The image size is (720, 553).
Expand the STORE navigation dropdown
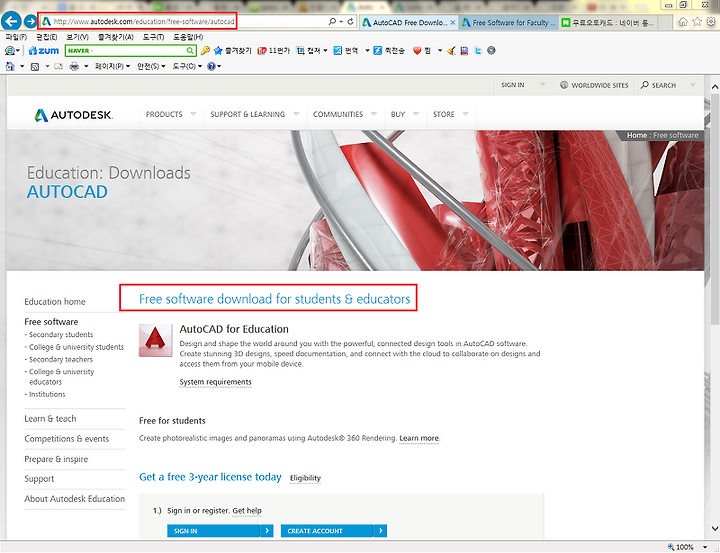coord(466,114)
